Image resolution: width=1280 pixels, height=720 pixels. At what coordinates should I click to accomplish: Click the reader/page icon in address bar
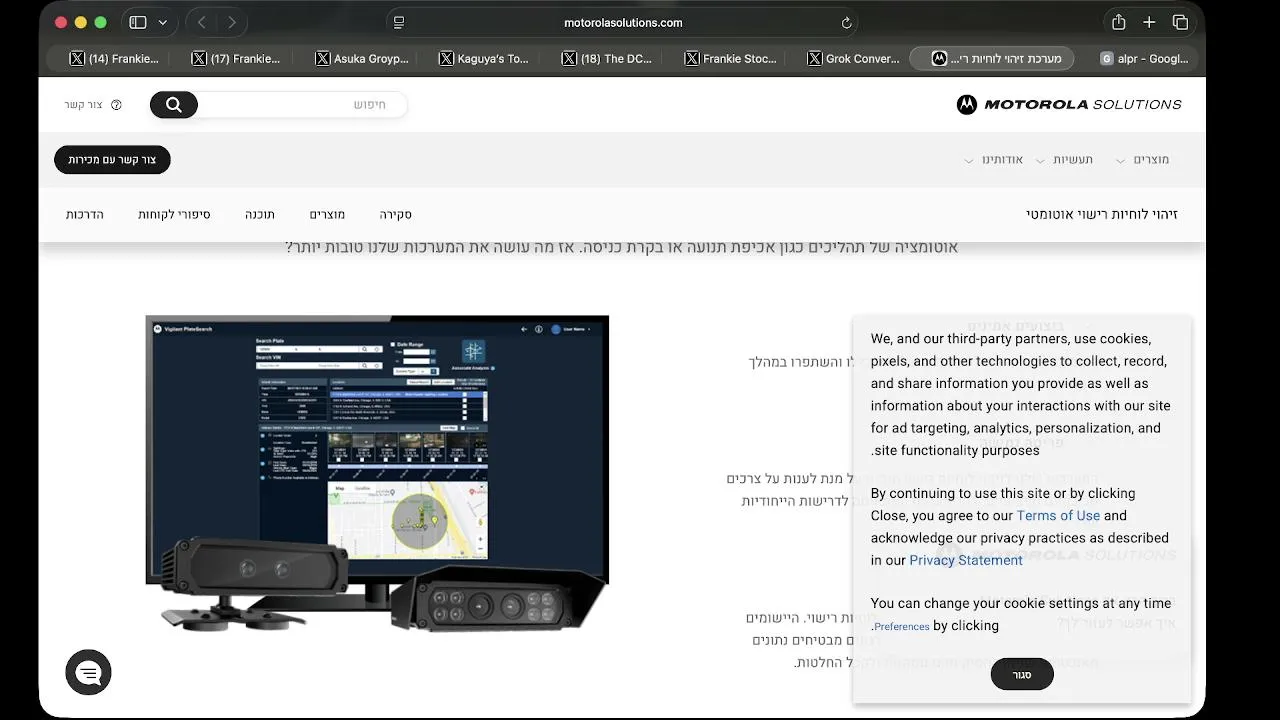pyautogui.click(x=399, y=22)
